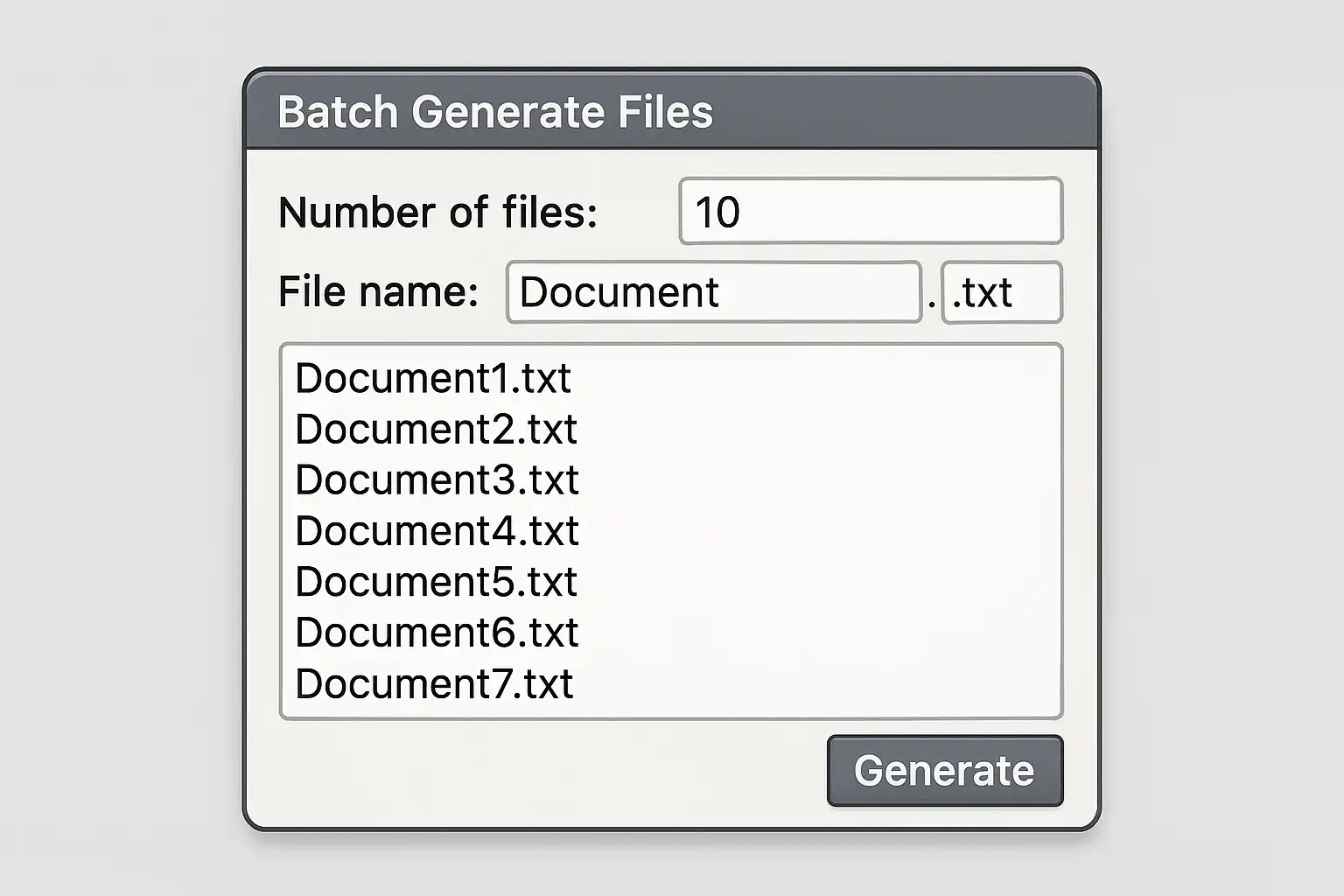
Task: Click the number 10 in the count field
Action: [x=717, y=213]
